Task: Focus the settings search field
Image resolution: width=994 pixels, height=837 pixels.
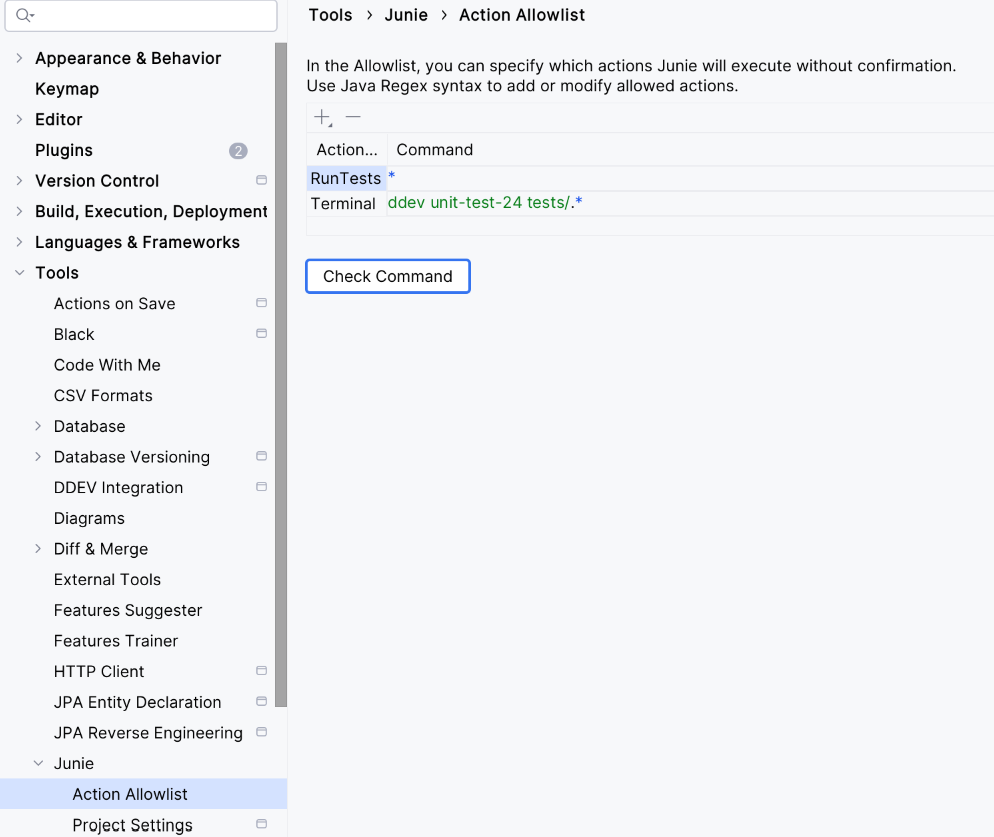Action: pyautogui.click(x=150, y=16)
